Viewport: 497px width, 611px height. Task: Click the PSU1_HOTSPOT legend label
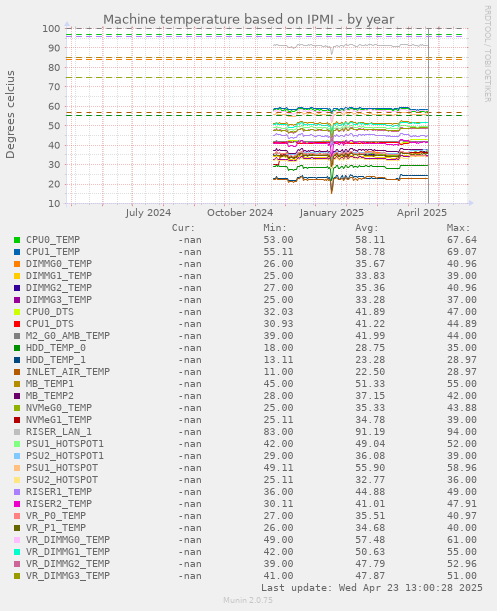tap(62, 468)
